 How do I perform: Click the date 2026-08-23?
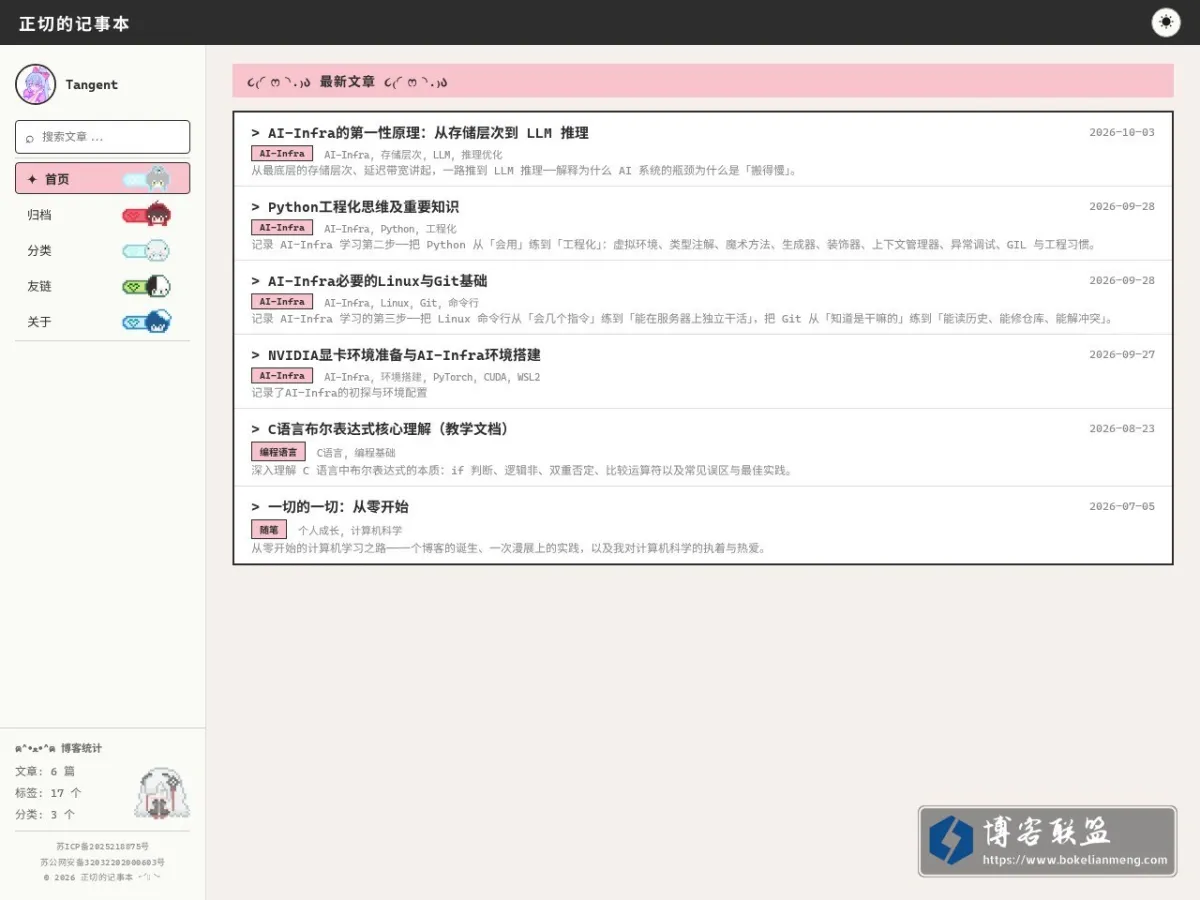[1122, 429]
